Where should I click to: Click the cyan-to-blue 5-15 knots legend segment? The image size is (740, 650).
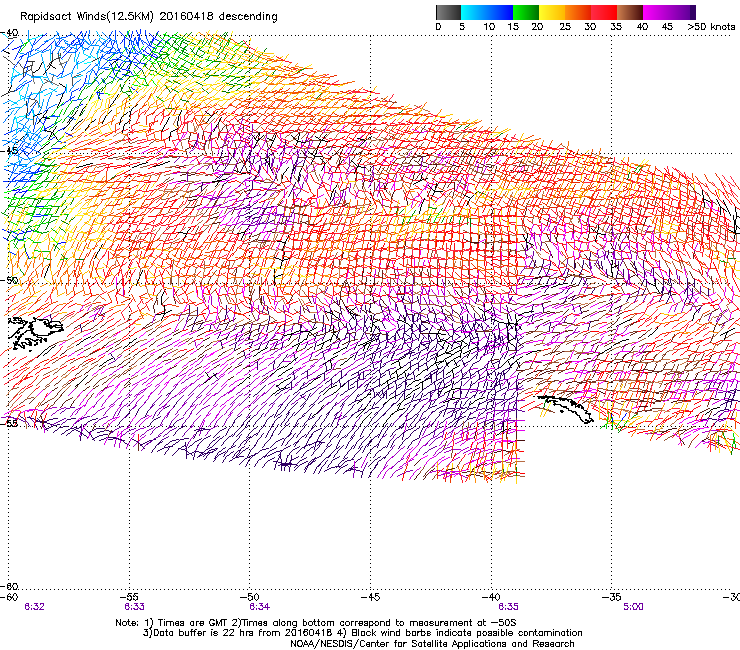(x=487, y=12)
